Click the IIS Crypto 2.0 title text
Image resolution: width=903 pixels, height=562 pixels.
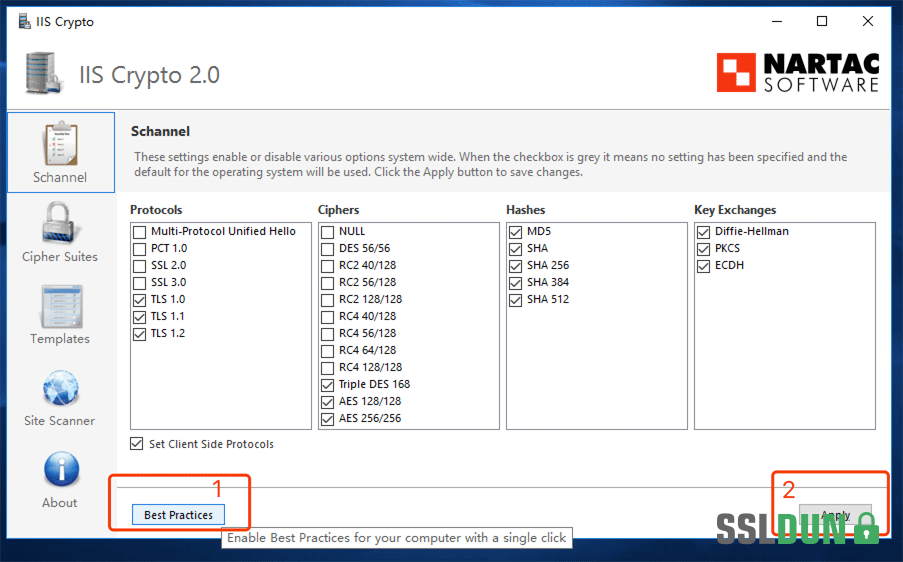(150, 75)
